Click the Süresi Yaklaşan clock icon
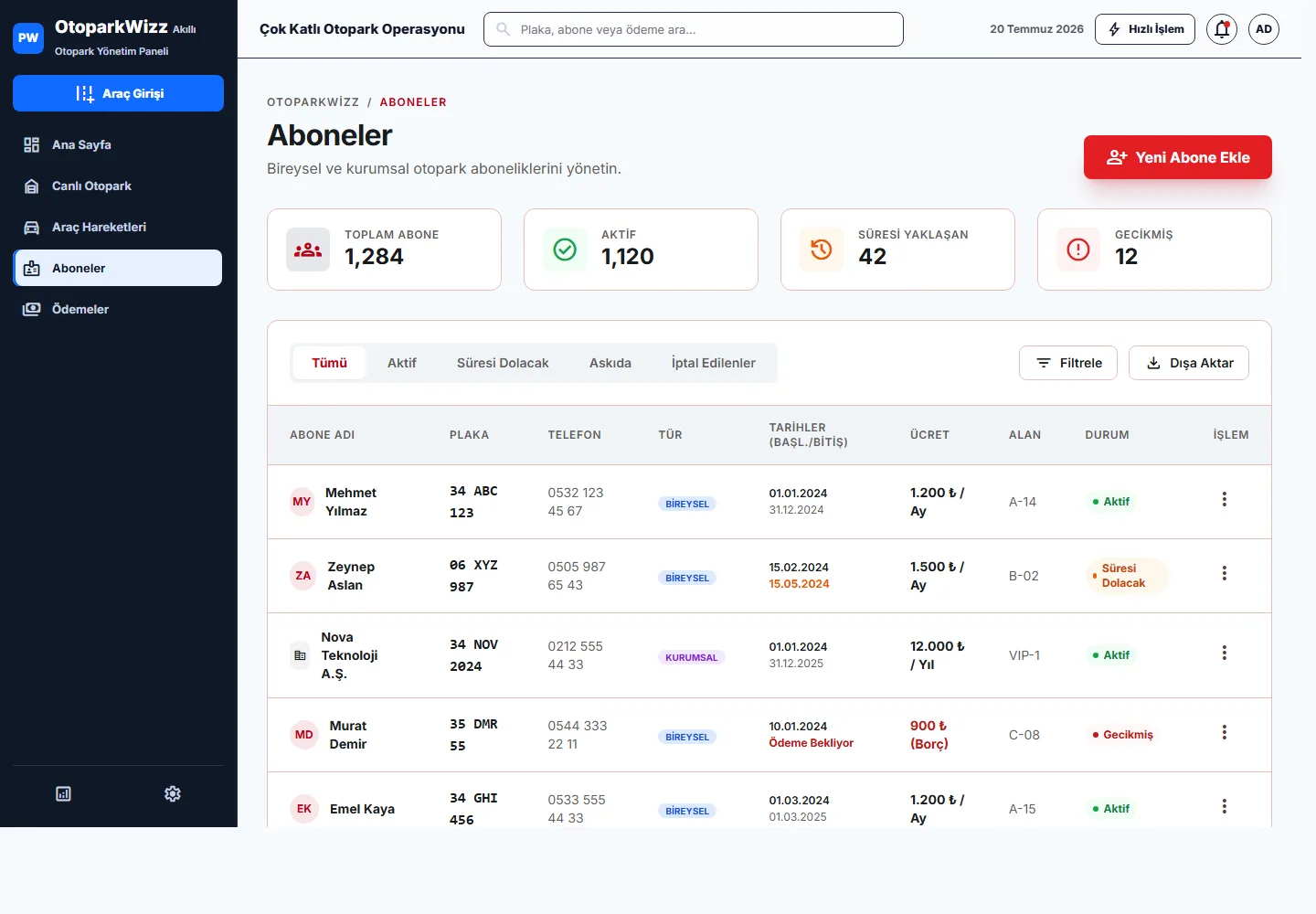Image resolution: width=1316 pixels, height=914 pixels. (x=822, y=250)
